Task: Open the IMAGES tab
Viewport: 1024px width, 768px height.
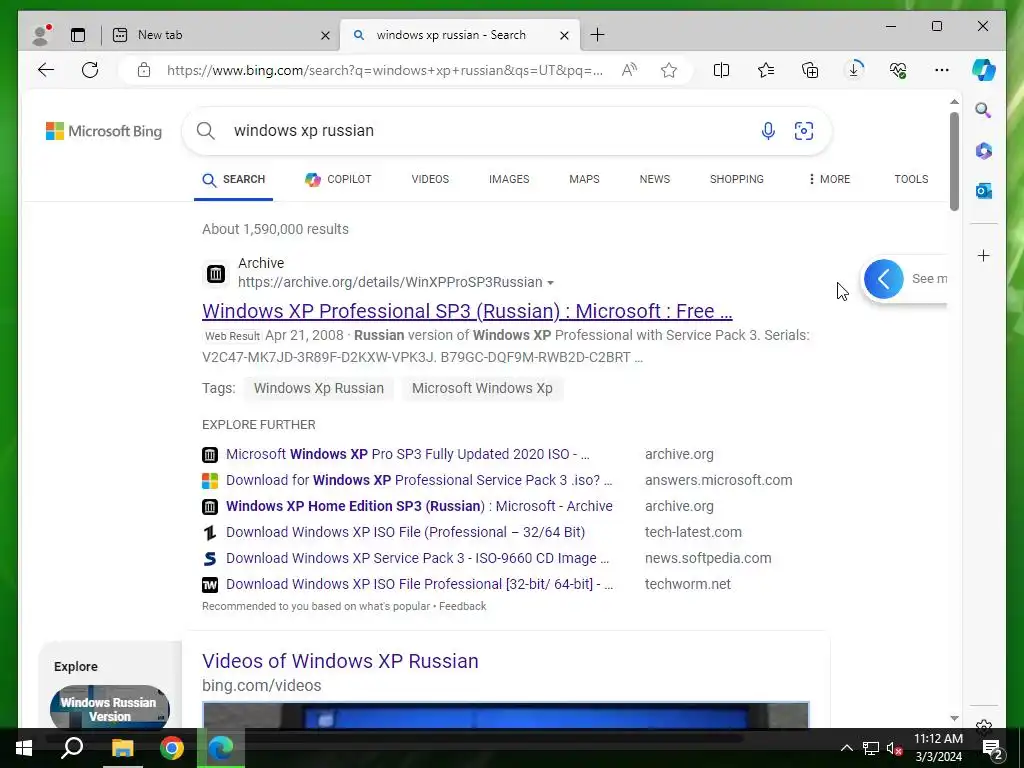Action: [509, 179]
